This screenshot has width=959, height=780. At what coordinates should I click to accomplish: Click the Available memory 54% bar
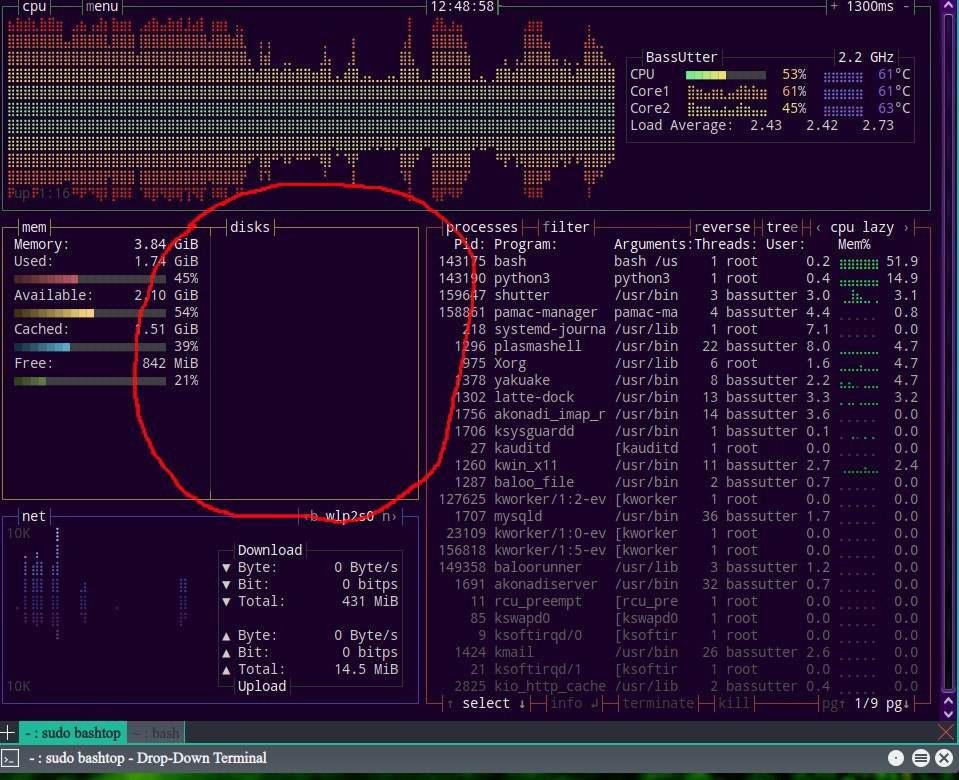(90, 313)
